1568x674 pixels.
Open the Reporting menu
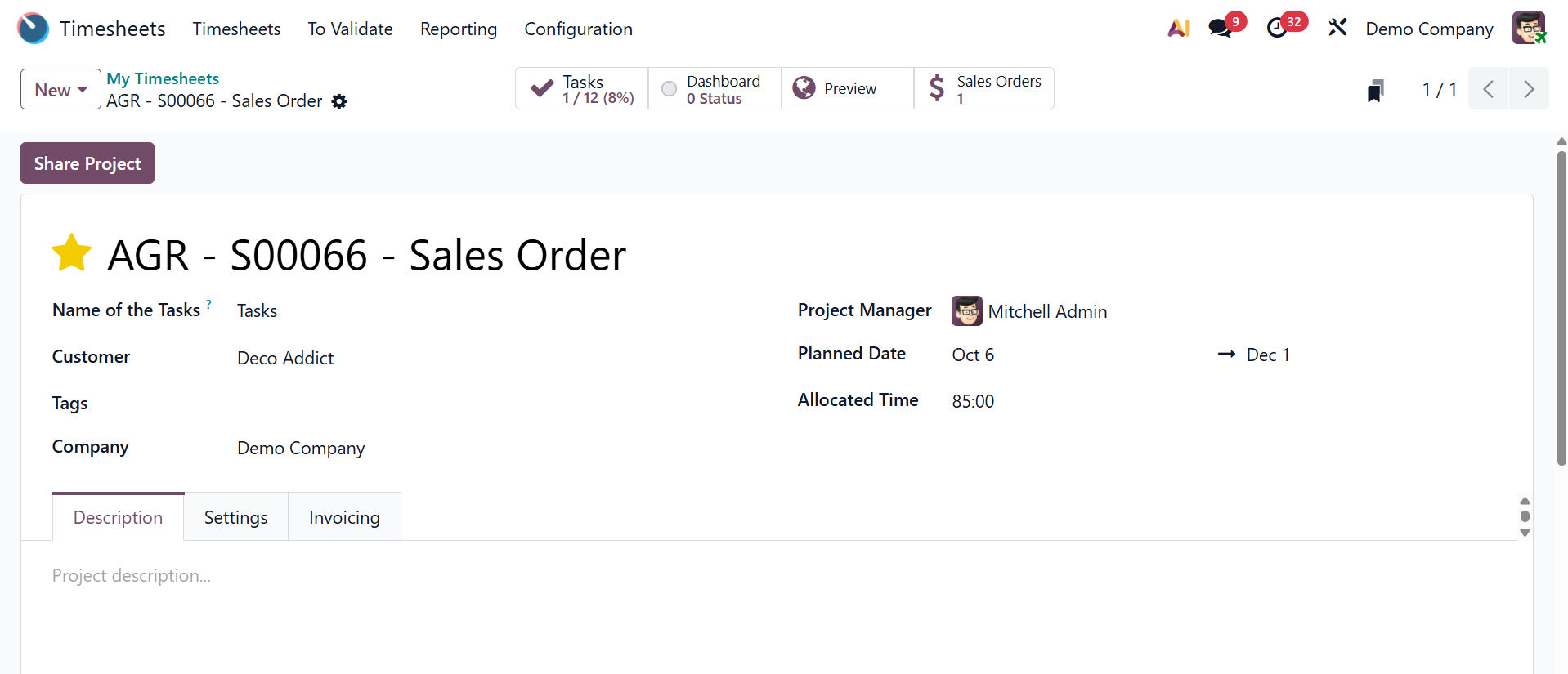click(x=459, y=29)
